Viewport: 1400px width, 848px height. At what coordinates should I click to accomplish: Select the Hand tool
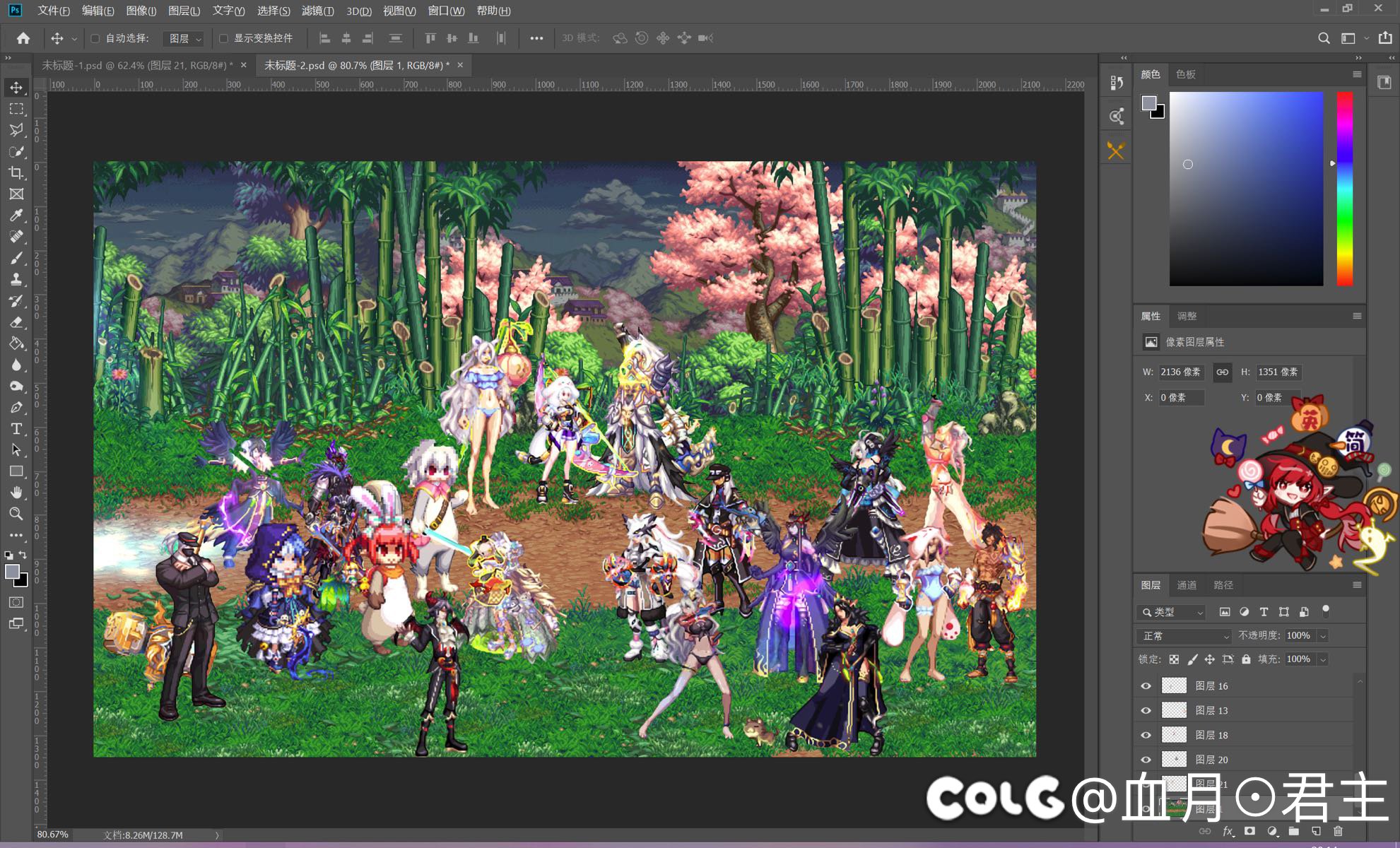(16, 493)
